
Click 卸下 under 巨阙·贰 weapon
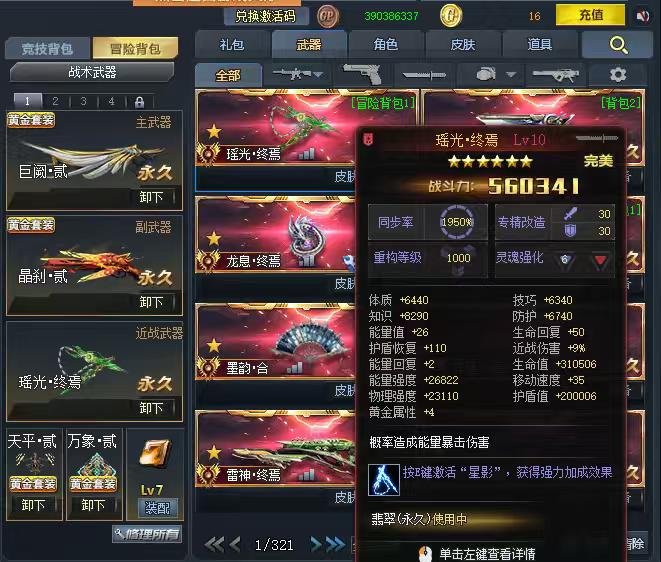point(151,197)
